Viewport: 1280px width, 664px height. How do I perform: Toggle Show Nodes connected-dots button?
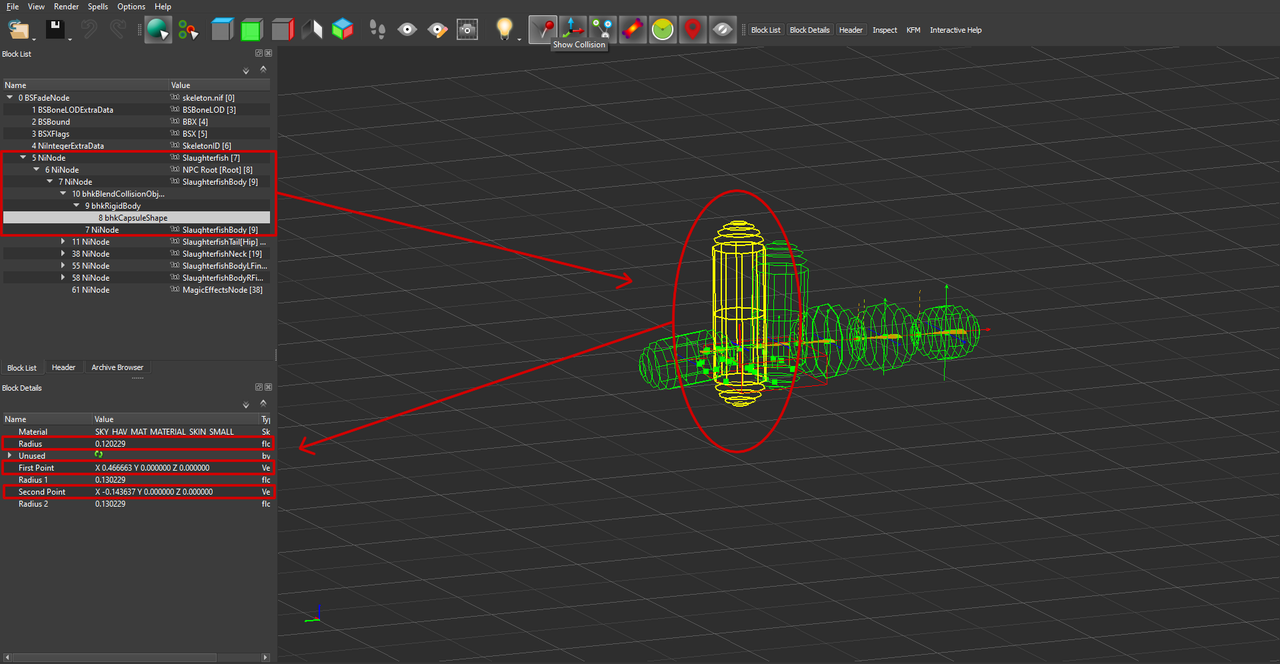tap(602, 30)
